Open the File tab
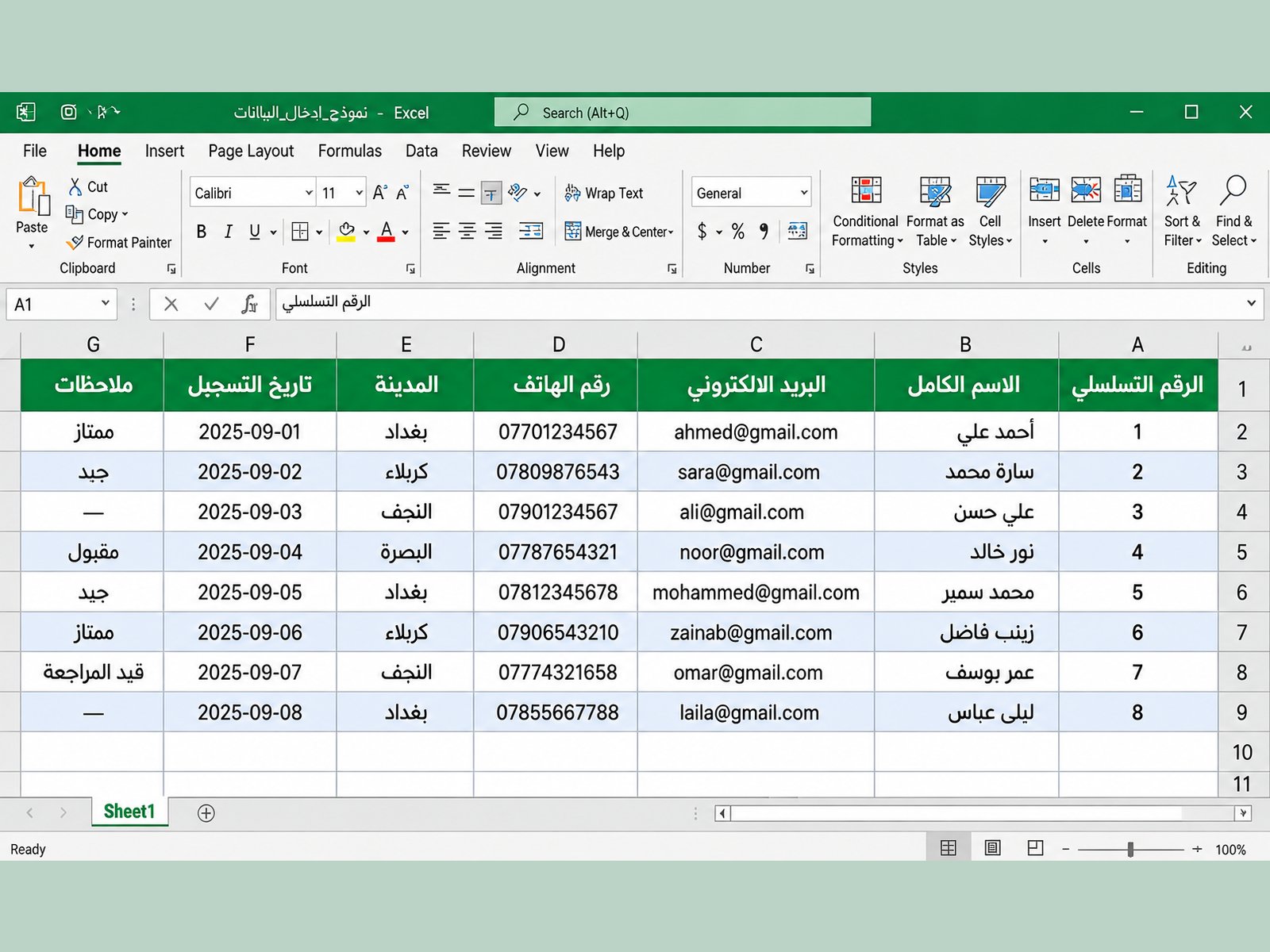Viewport: 1270px width, 952px height. pyautogui.click(x=35, y=151)
